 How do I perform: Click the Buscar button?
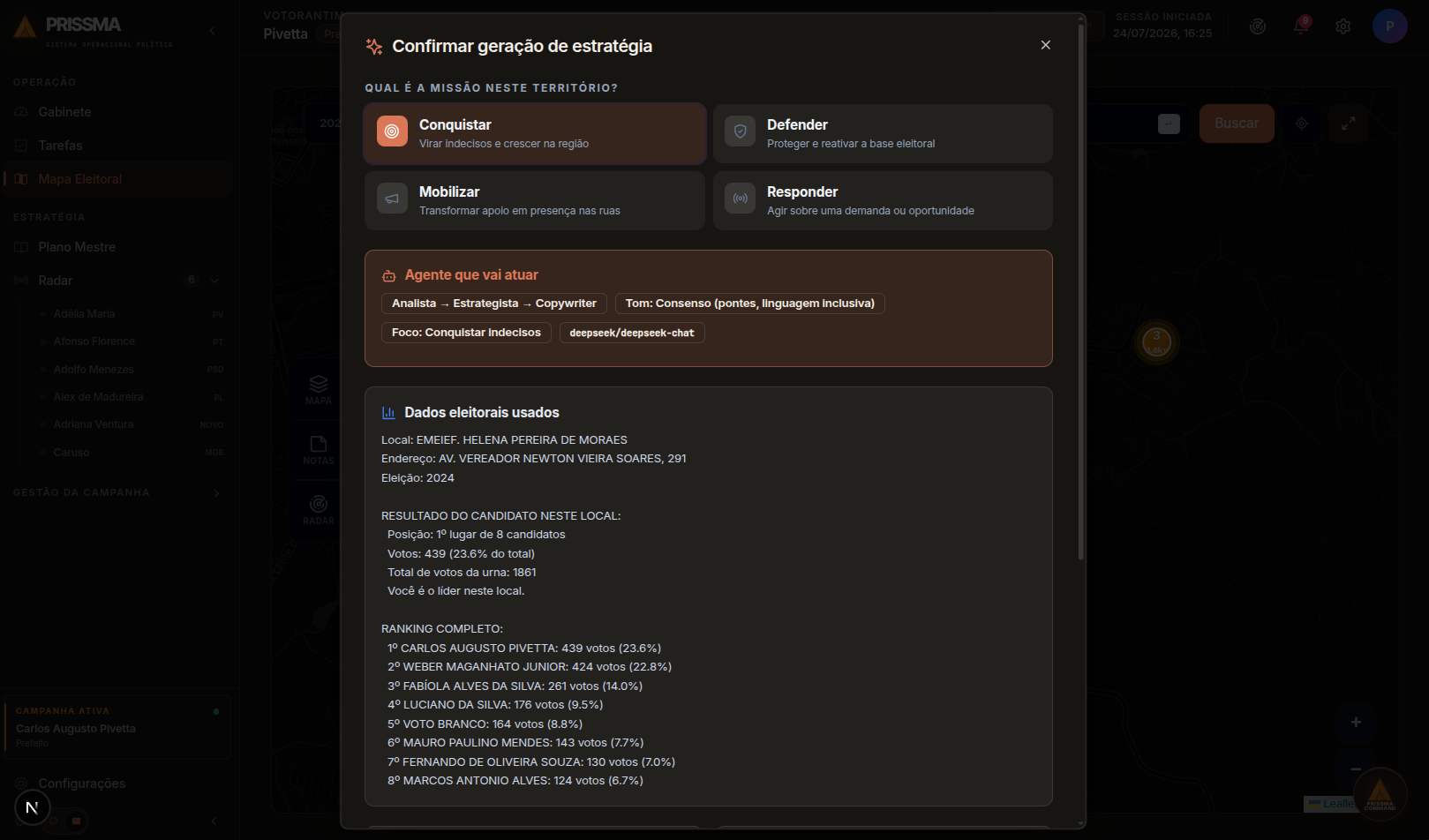[x=1237, y=124]
